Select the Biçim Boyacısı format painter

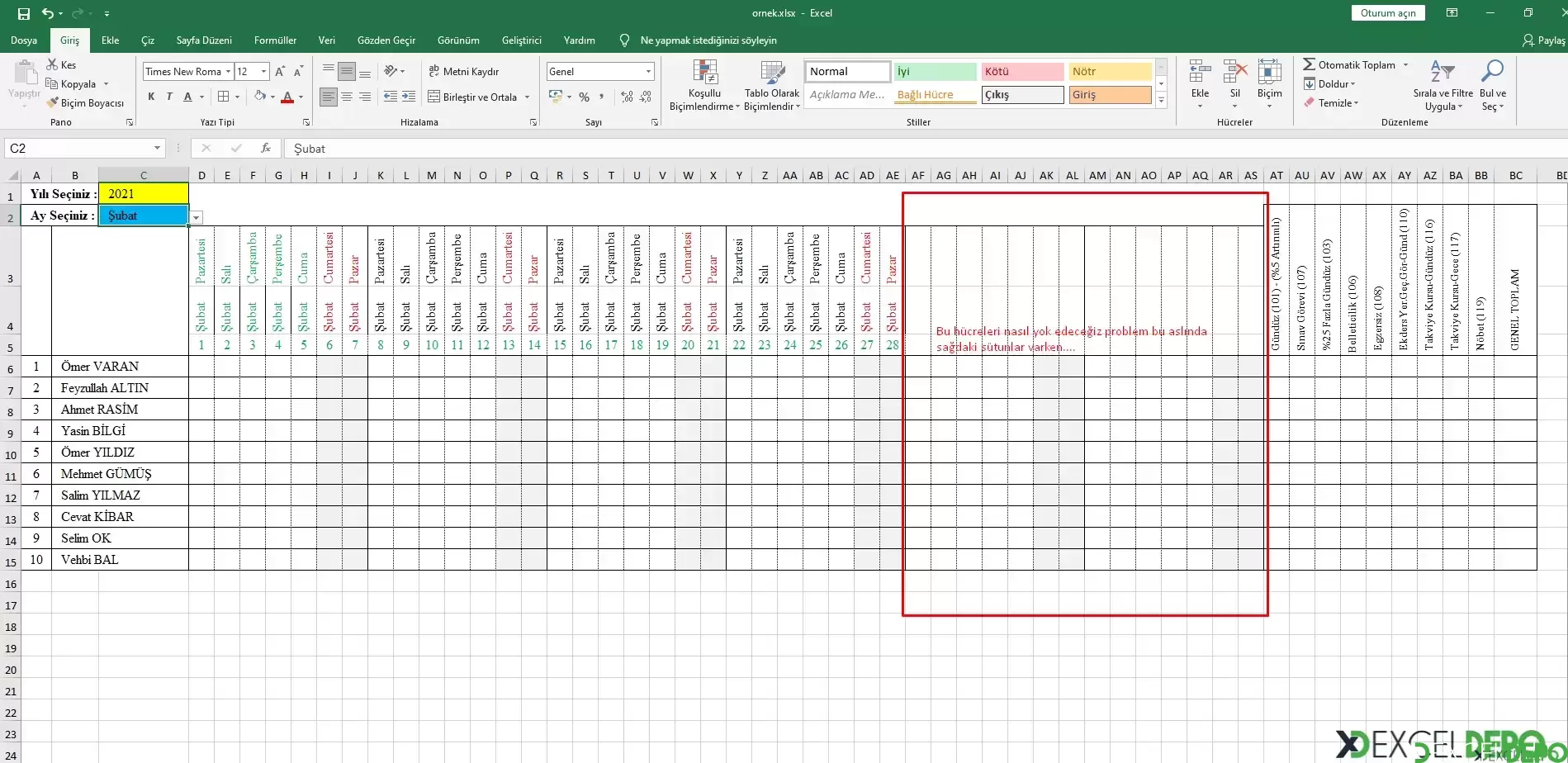pyautogui.click(x=86, y=102)
